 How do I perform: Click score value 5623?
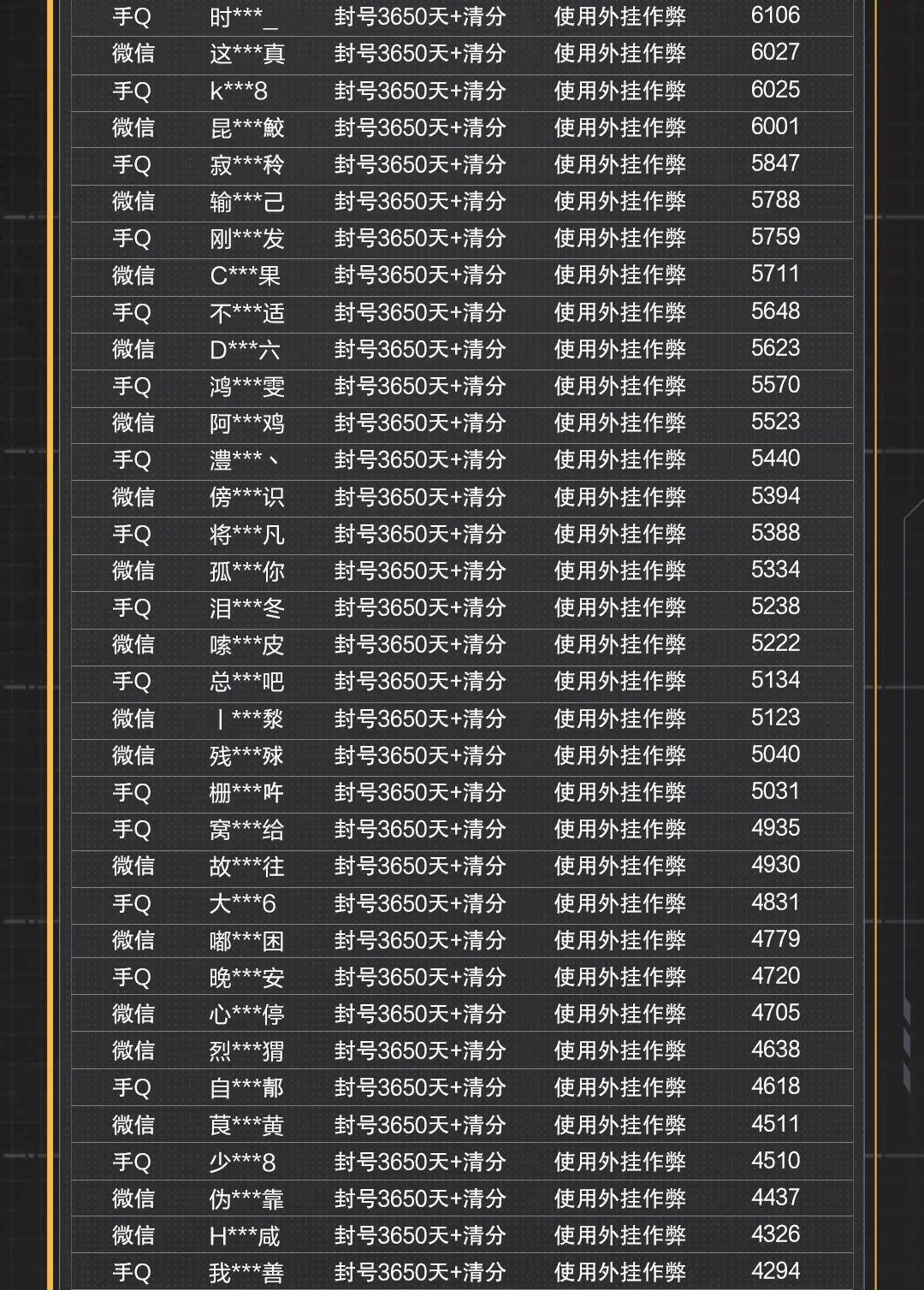pos(775,348)
